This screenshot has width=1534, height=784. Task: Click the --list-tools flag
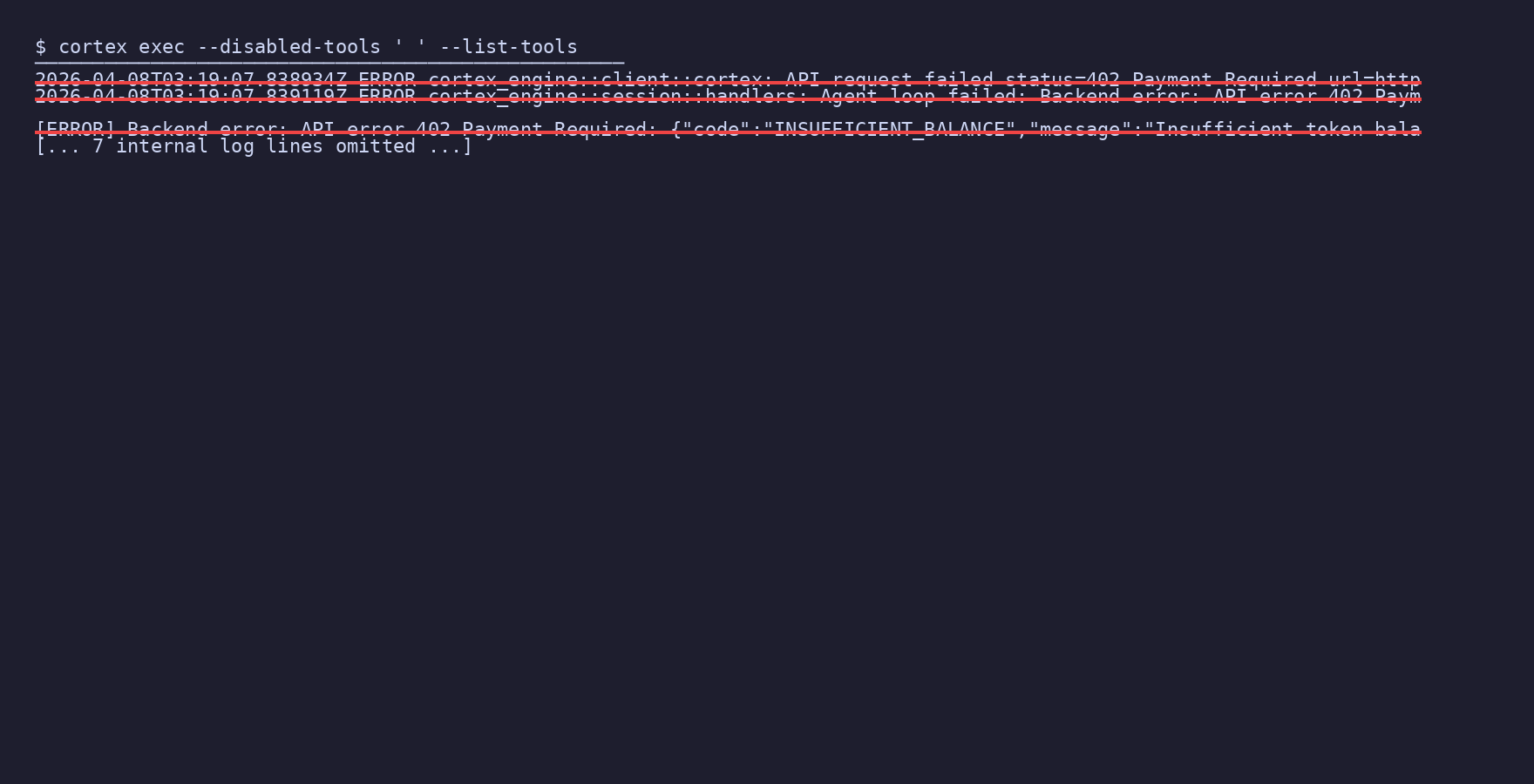click(508, 47)
